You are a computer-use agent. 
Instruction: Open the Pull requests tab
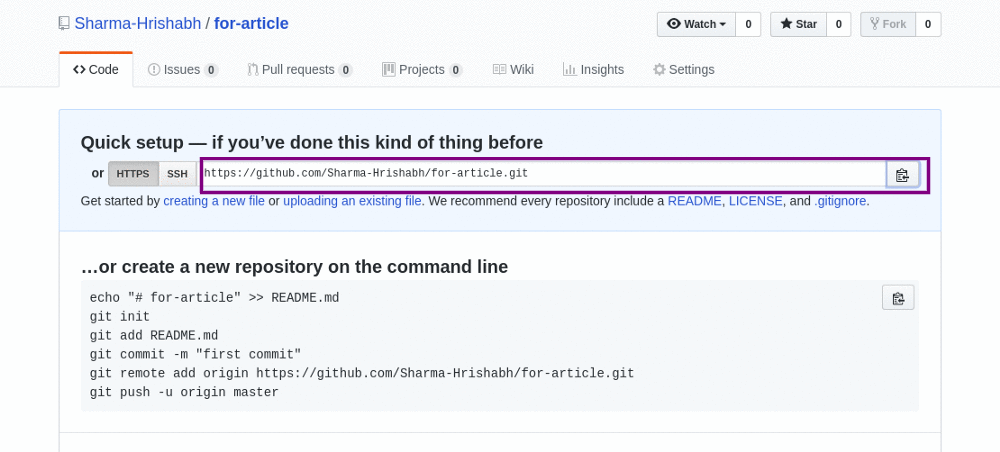pos(300,69)
